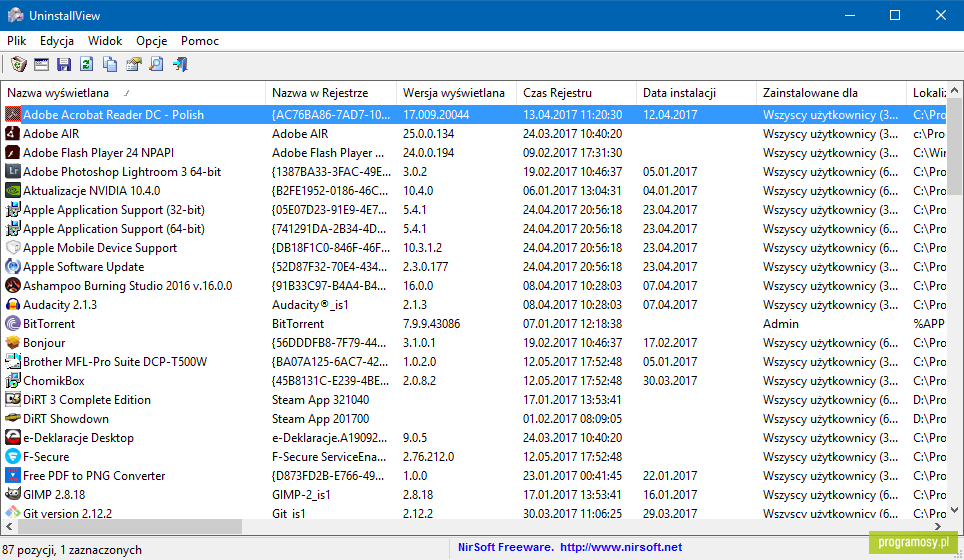The image size is (964, 560).
Task: Click the Ashampoo Burning Studio icon
Action: 12,286
